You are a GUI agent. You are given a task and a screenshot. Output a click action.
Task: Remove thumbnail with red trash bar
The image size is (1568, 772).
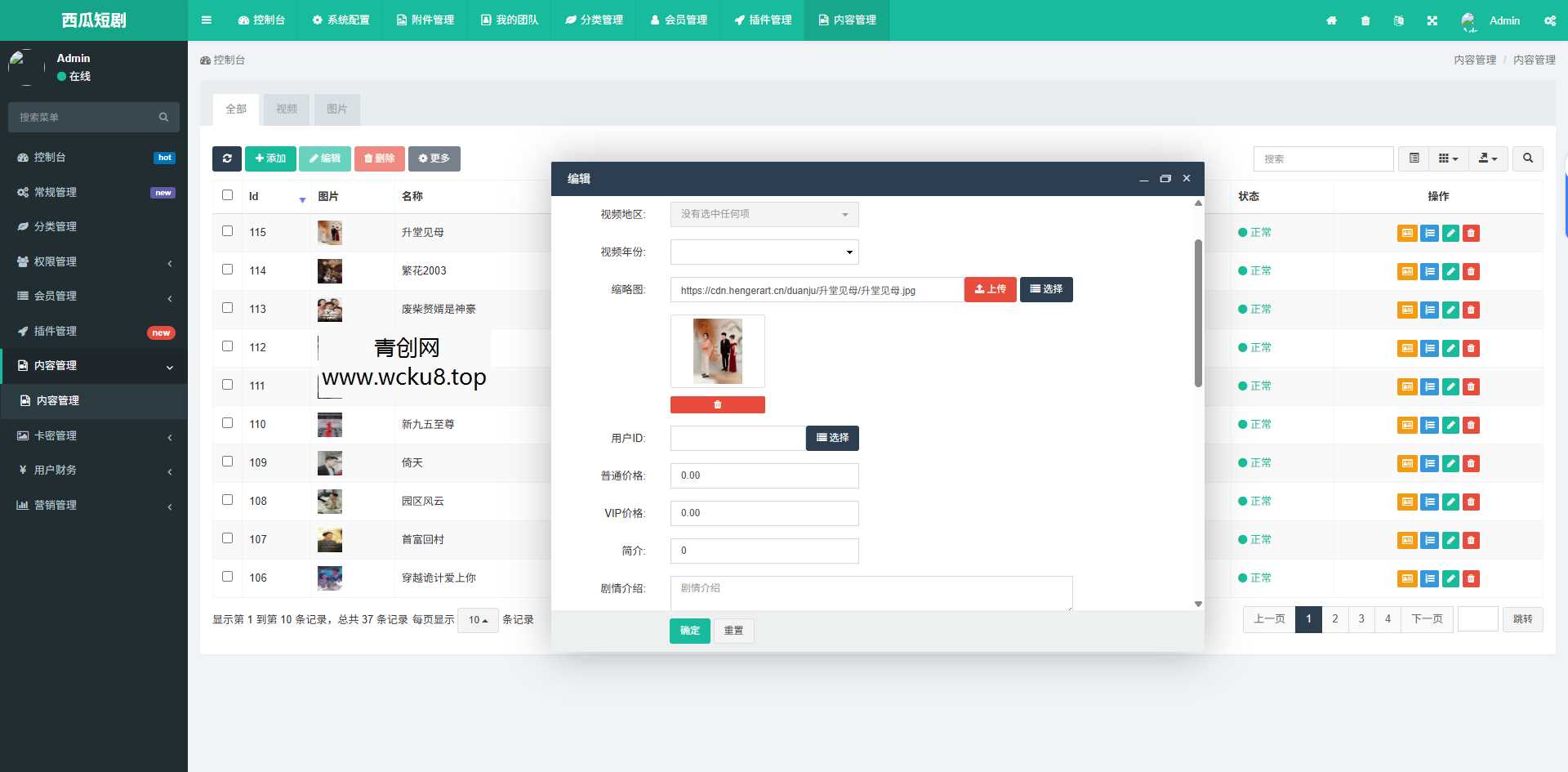pos(717,404)
